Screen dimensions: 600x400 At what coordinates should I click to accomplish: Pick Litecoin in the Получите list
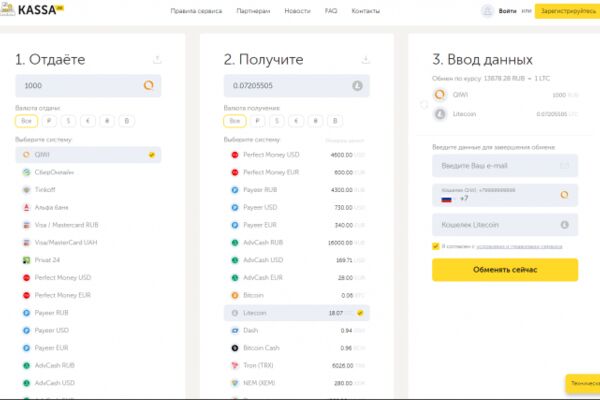click(x=297, y=313)
